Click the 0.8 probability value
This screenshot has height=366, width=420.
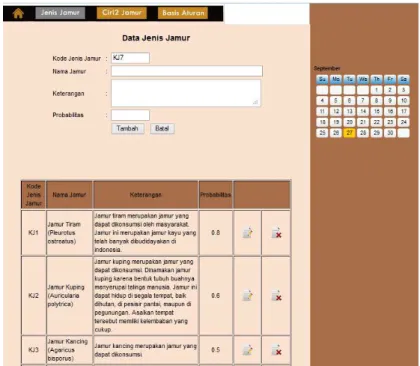[x=216, y=233]
